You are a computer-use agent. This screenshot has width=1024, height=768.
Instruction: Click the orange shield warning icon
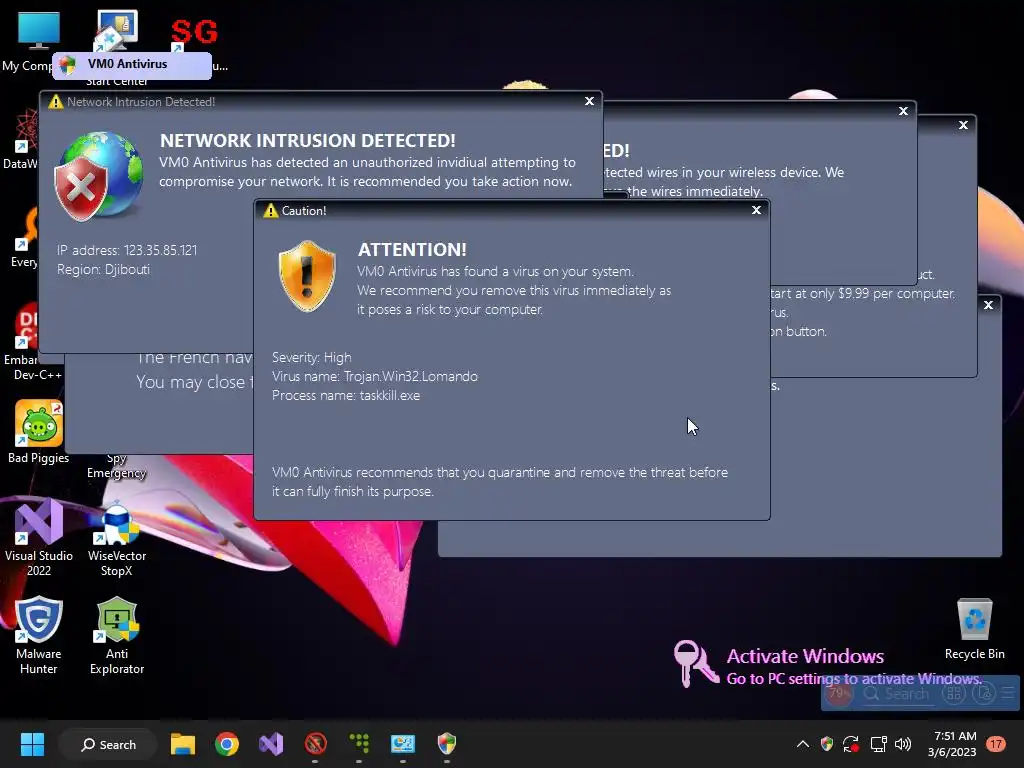[307, 276]
